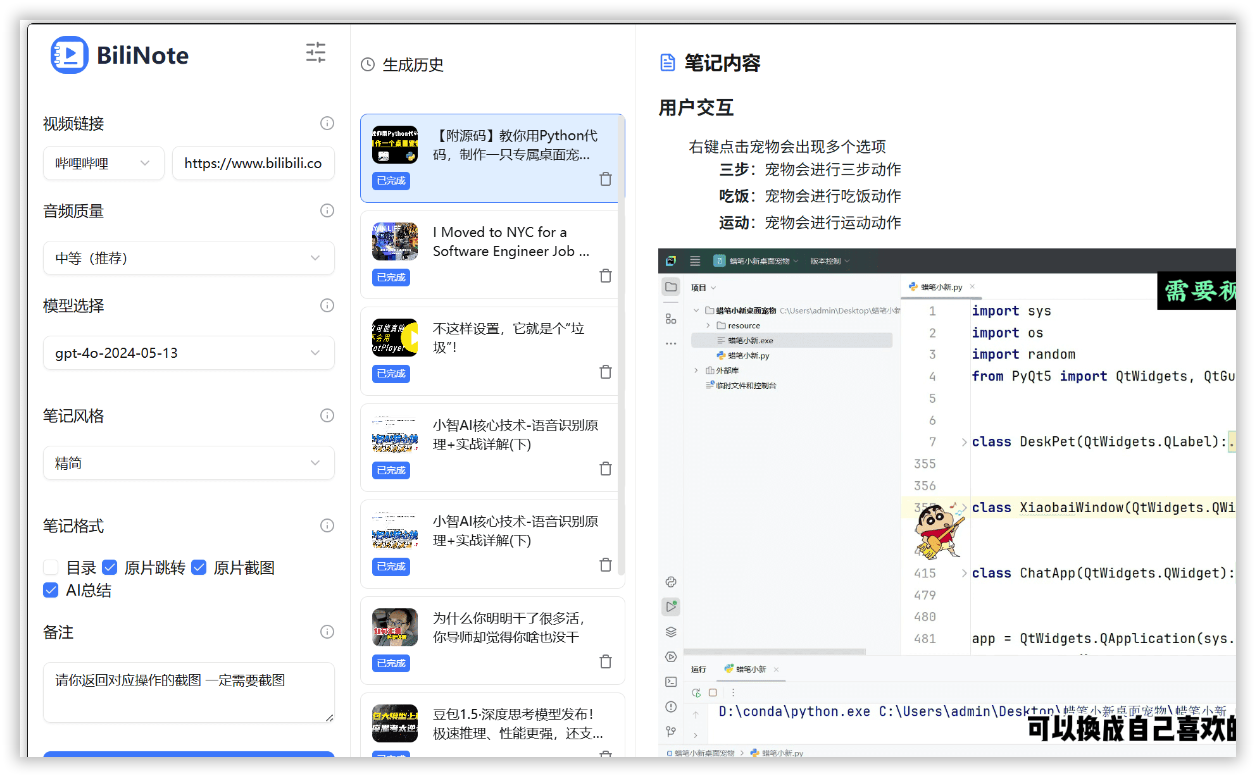Image resolution: width=1256 pixels, height=777 pixels.
Task: Click the 视频链接 label
Action: pos(73,124)
